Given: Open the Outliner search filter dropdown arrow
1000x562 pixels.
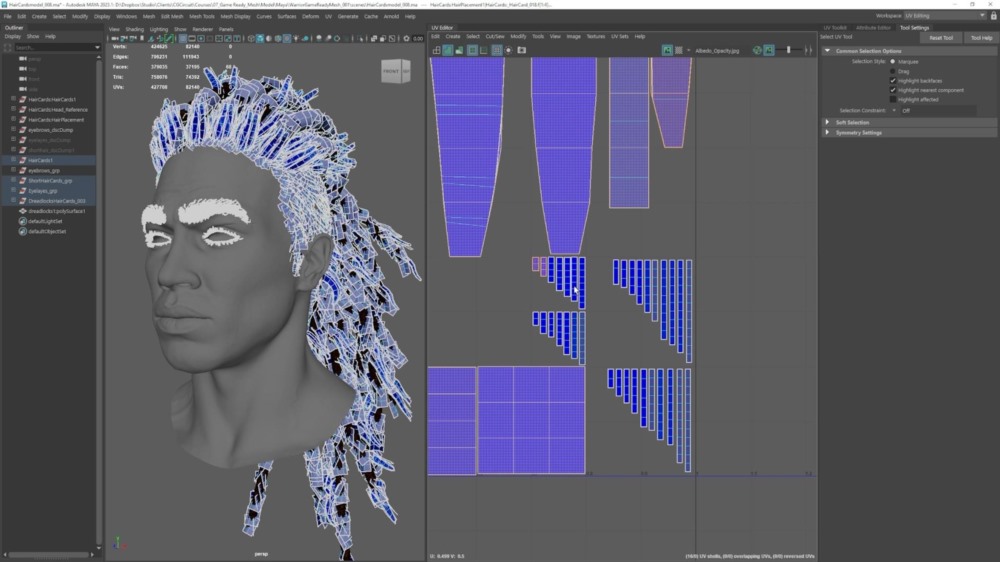Looking at the screenshot, I should pyautogui.click(x=97, y=47).
